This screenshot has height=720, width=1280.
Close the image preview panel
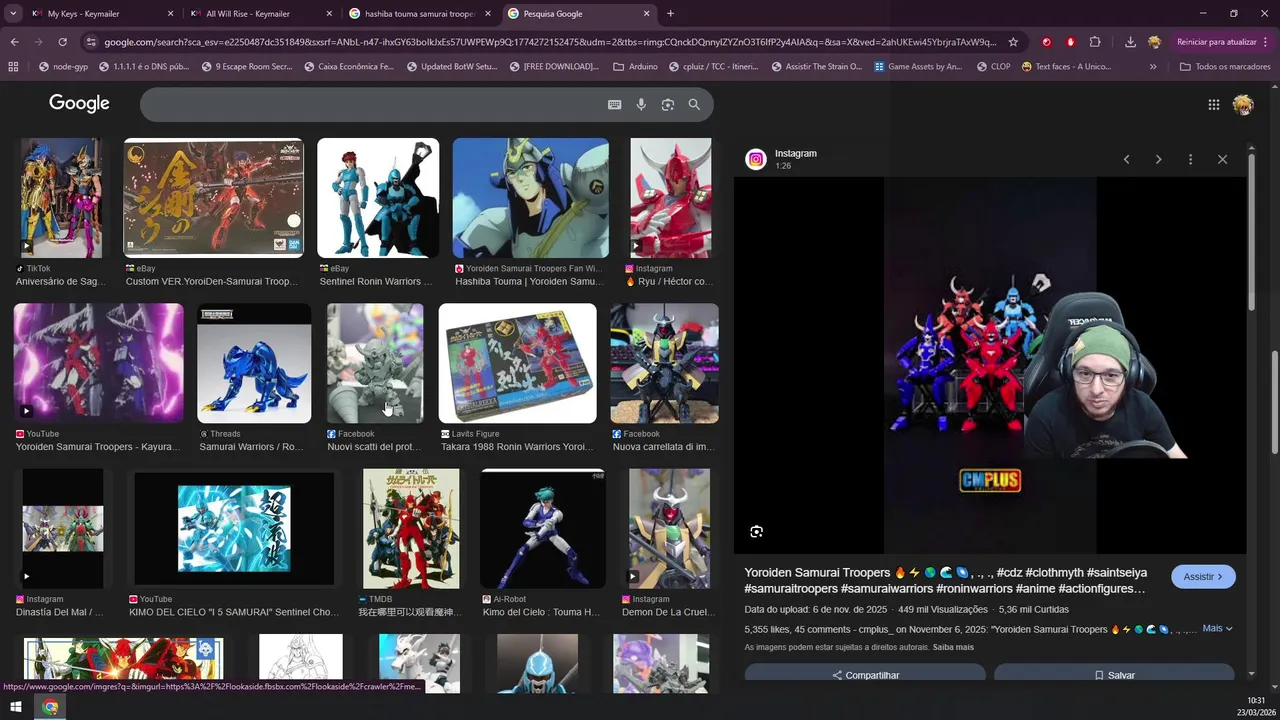click(1222, 159)
